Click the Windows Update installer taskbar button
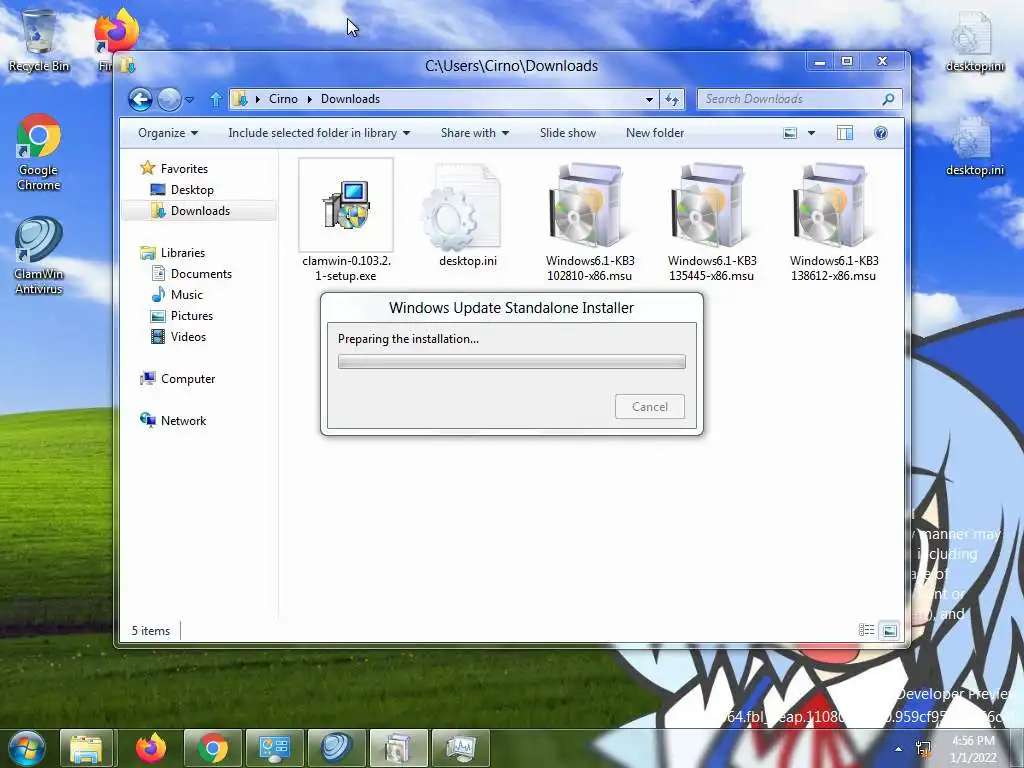The image size is (1024, 768). point(398,748)
